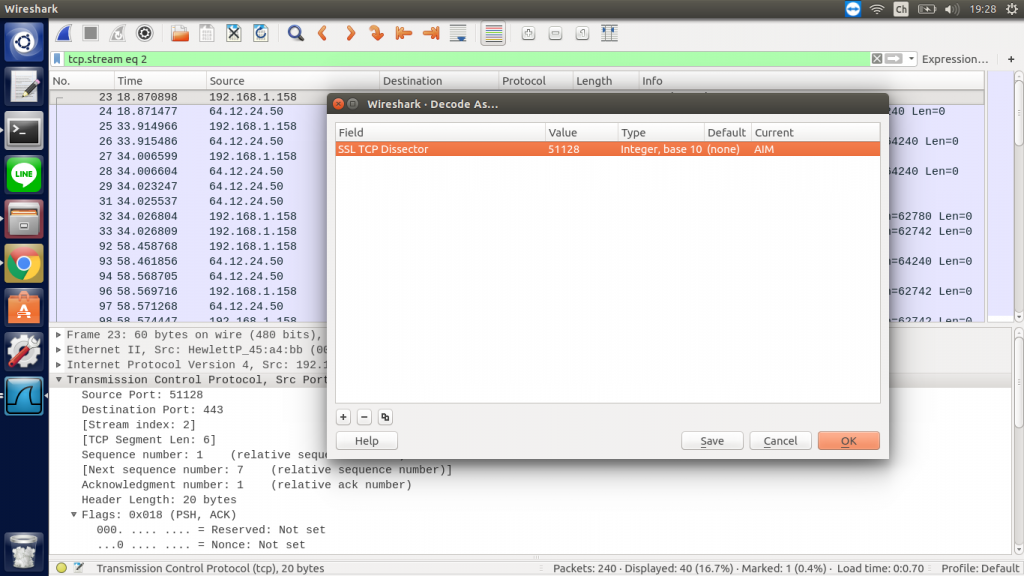Expand the Frame 23 tree row

tap(59, 334)
